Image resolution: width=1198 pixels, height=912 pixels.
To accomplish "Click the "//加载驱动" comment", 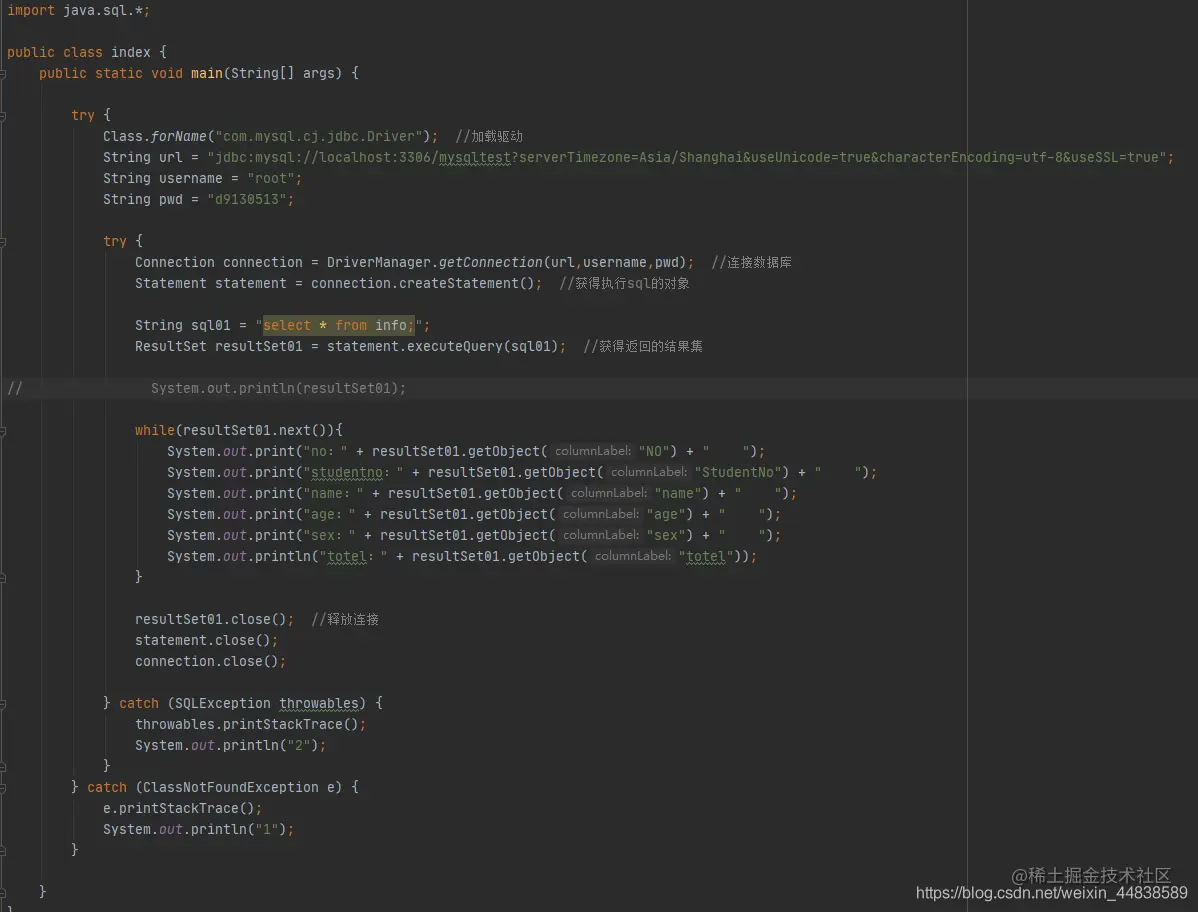I will pyautogui.click(x=489, y=137).
